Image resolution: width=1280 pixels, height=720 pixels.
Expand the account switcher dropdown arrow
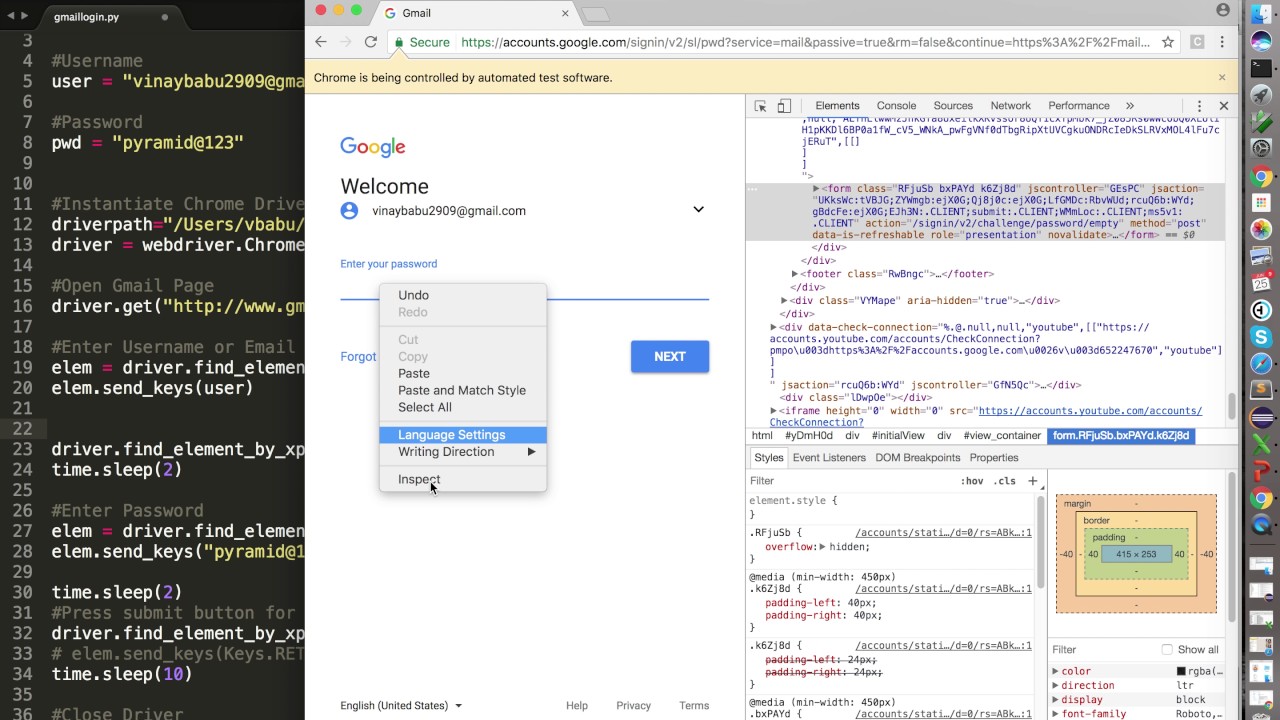(698, 210)
